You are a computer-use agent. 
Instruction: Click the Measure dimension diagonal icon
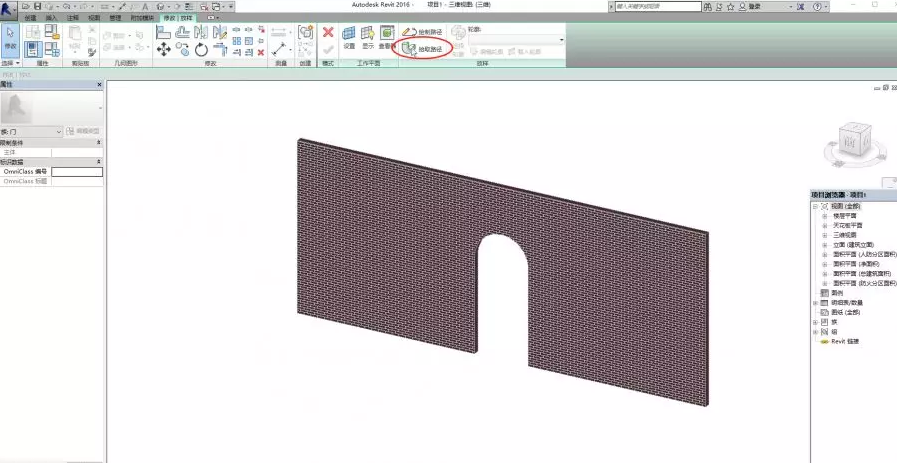coord(279,49)
